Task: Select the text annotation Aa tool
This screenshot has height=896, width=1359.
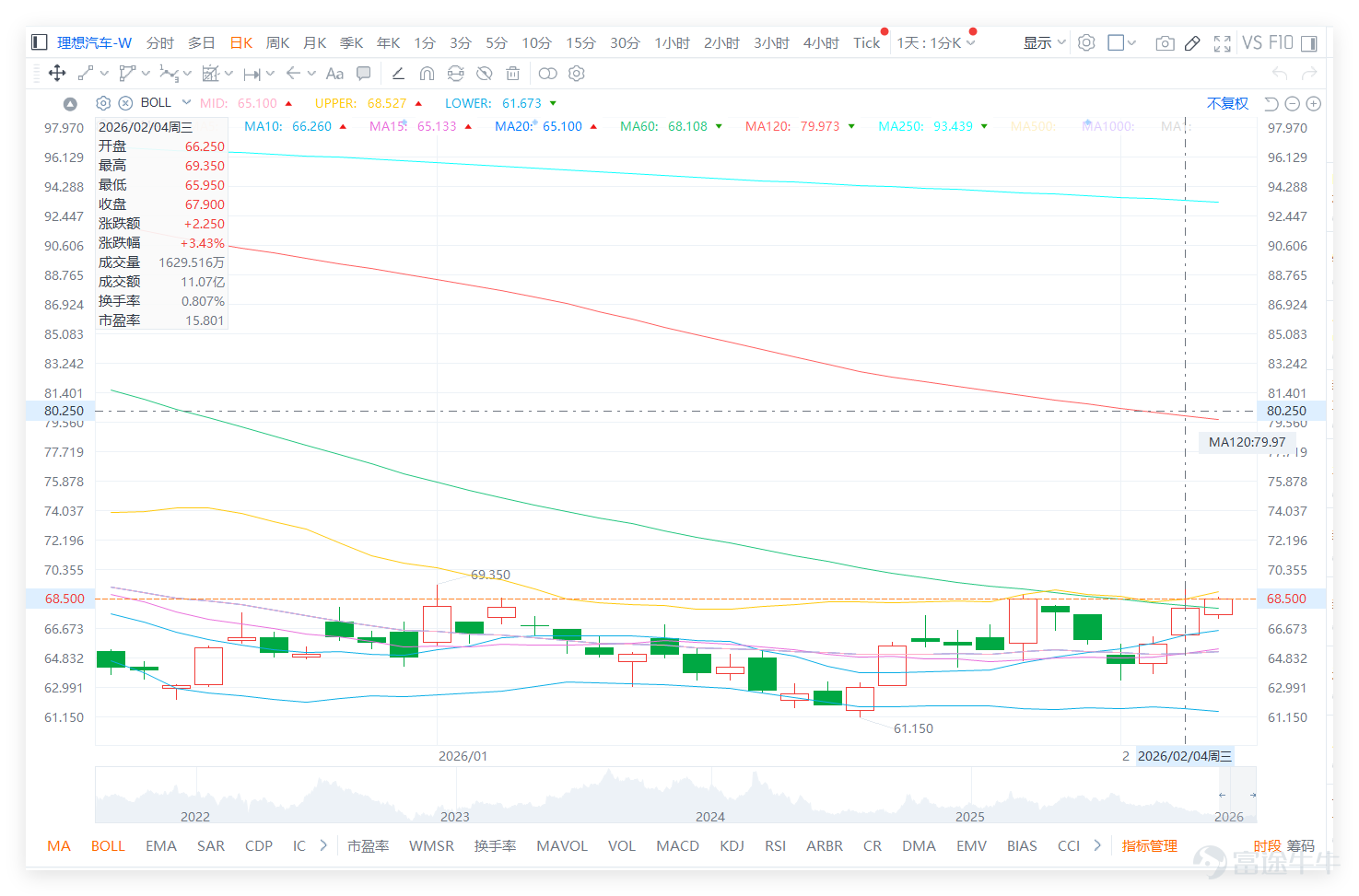Action: point(334,74)
